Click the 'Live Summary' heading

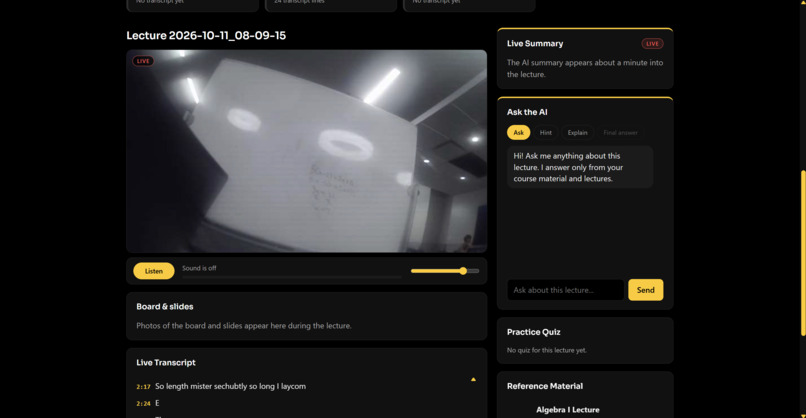535,44
